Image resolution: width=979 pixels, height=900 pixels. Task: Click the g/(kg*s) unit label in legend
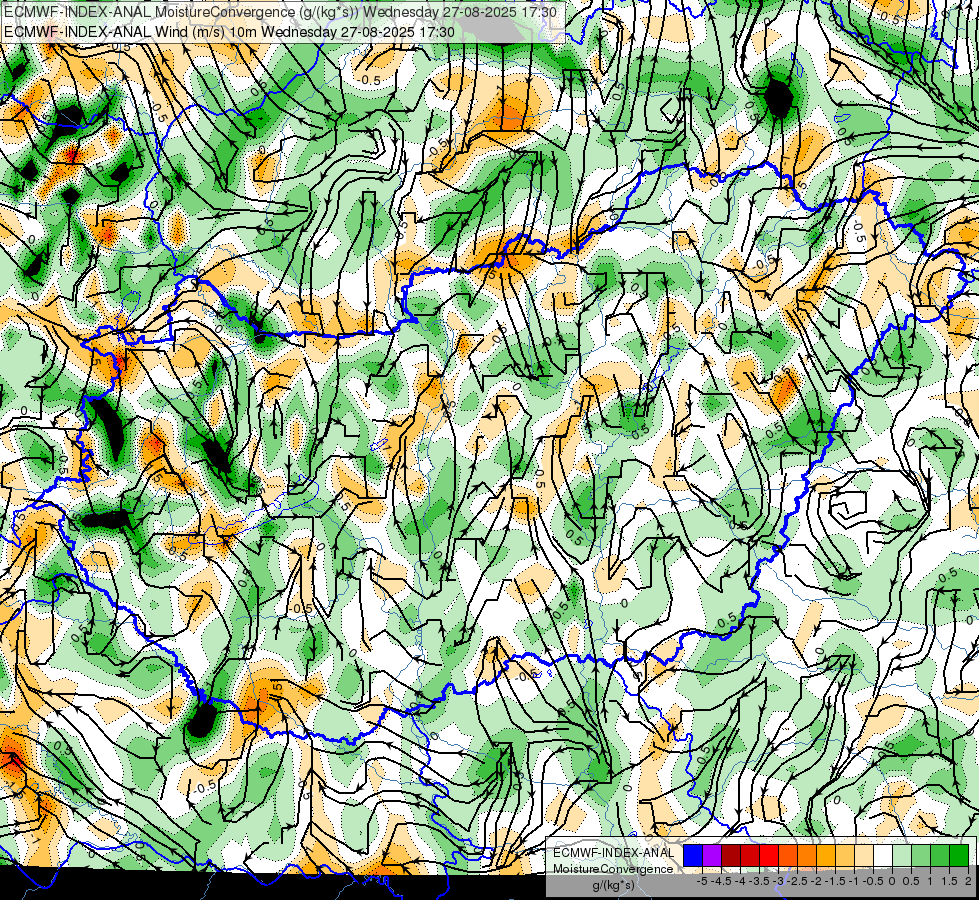pyautogui.click(x=613, y=886)
